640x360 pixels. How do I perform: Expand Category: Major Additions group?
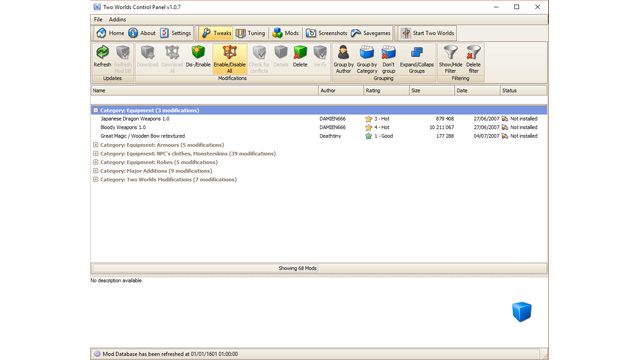96,171
